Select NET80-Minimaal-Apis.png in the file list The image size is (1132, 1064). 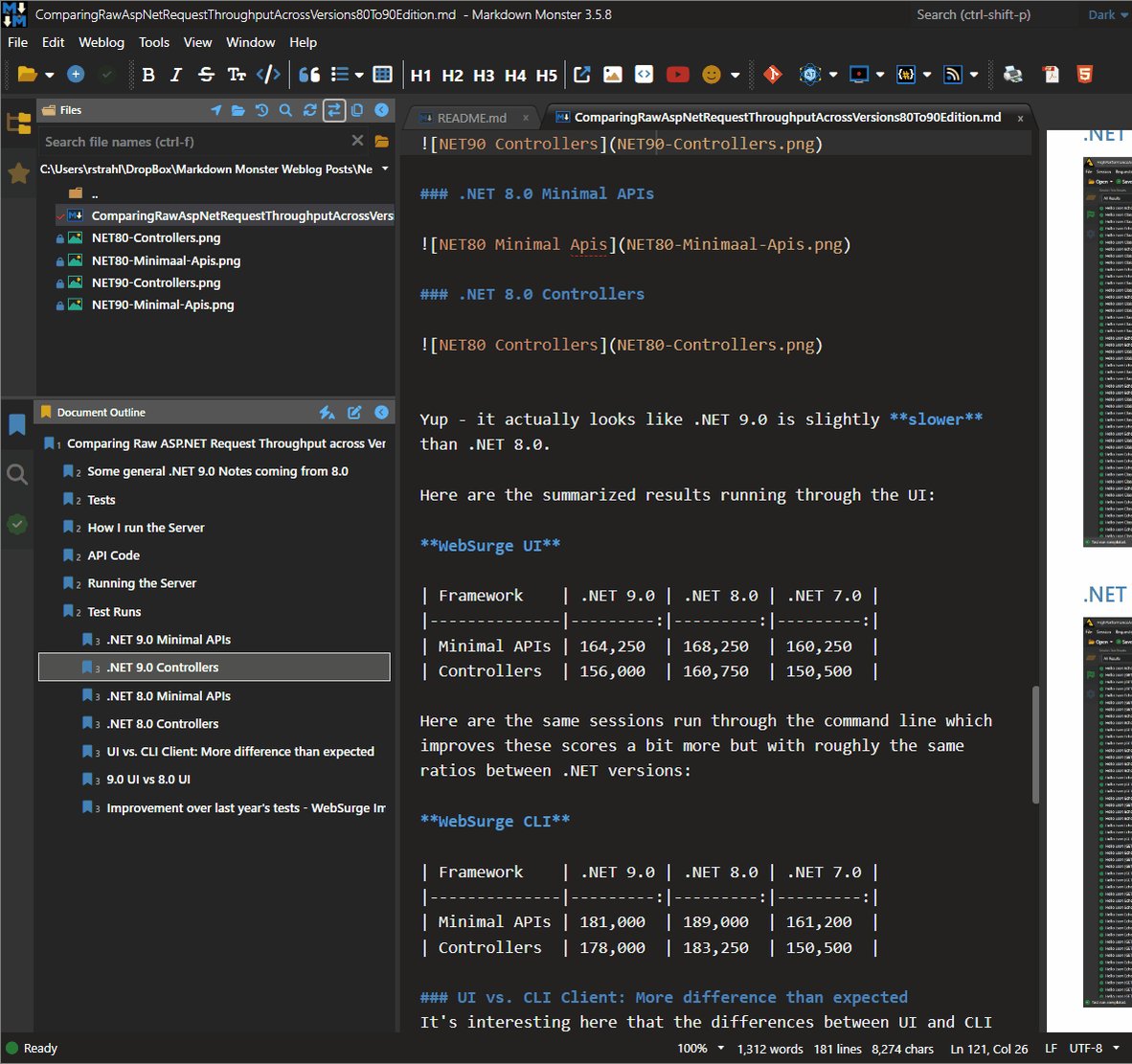166,260
